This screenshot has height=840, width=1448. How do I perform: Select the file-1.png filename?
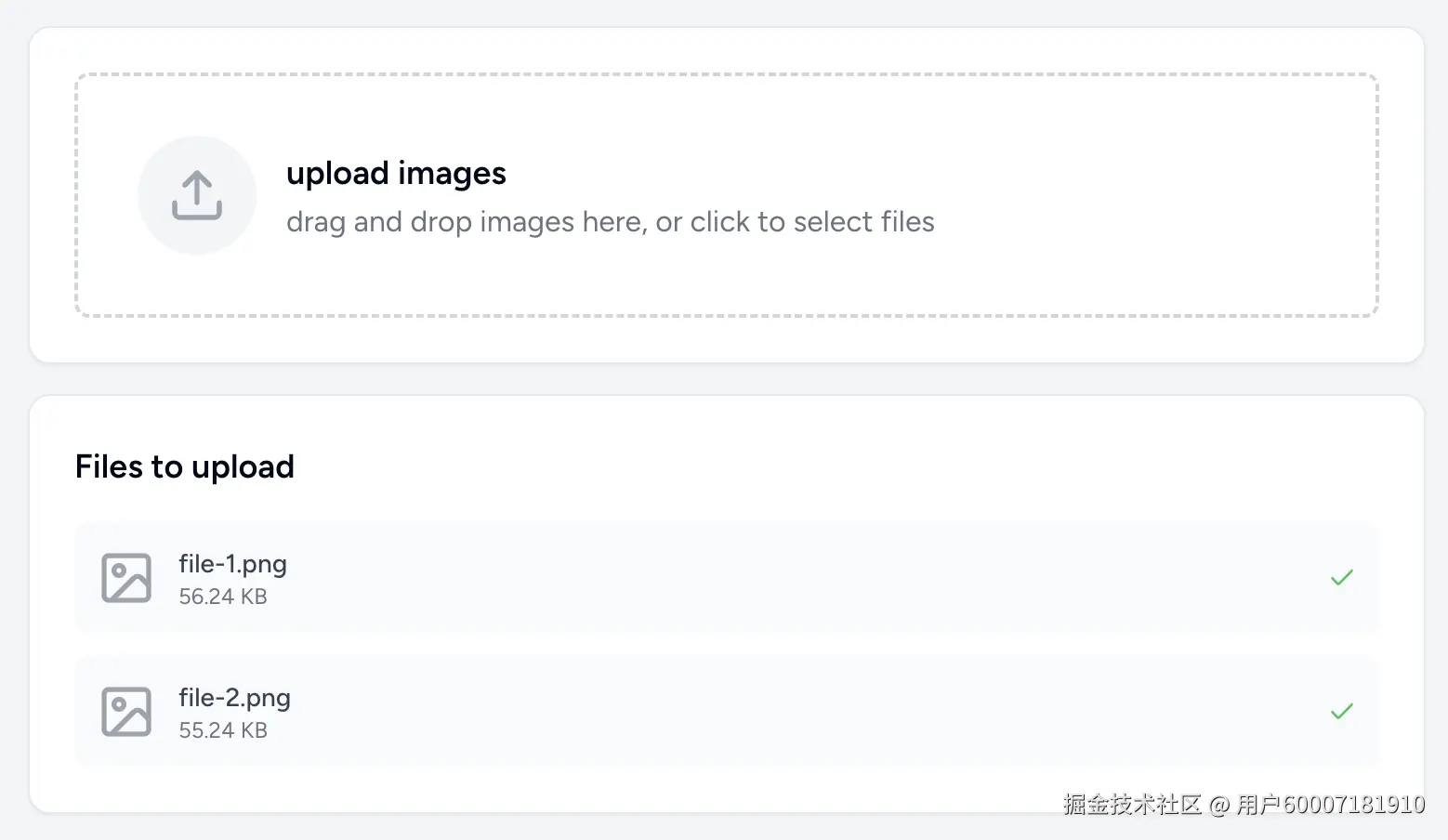[x=232, y=564]
